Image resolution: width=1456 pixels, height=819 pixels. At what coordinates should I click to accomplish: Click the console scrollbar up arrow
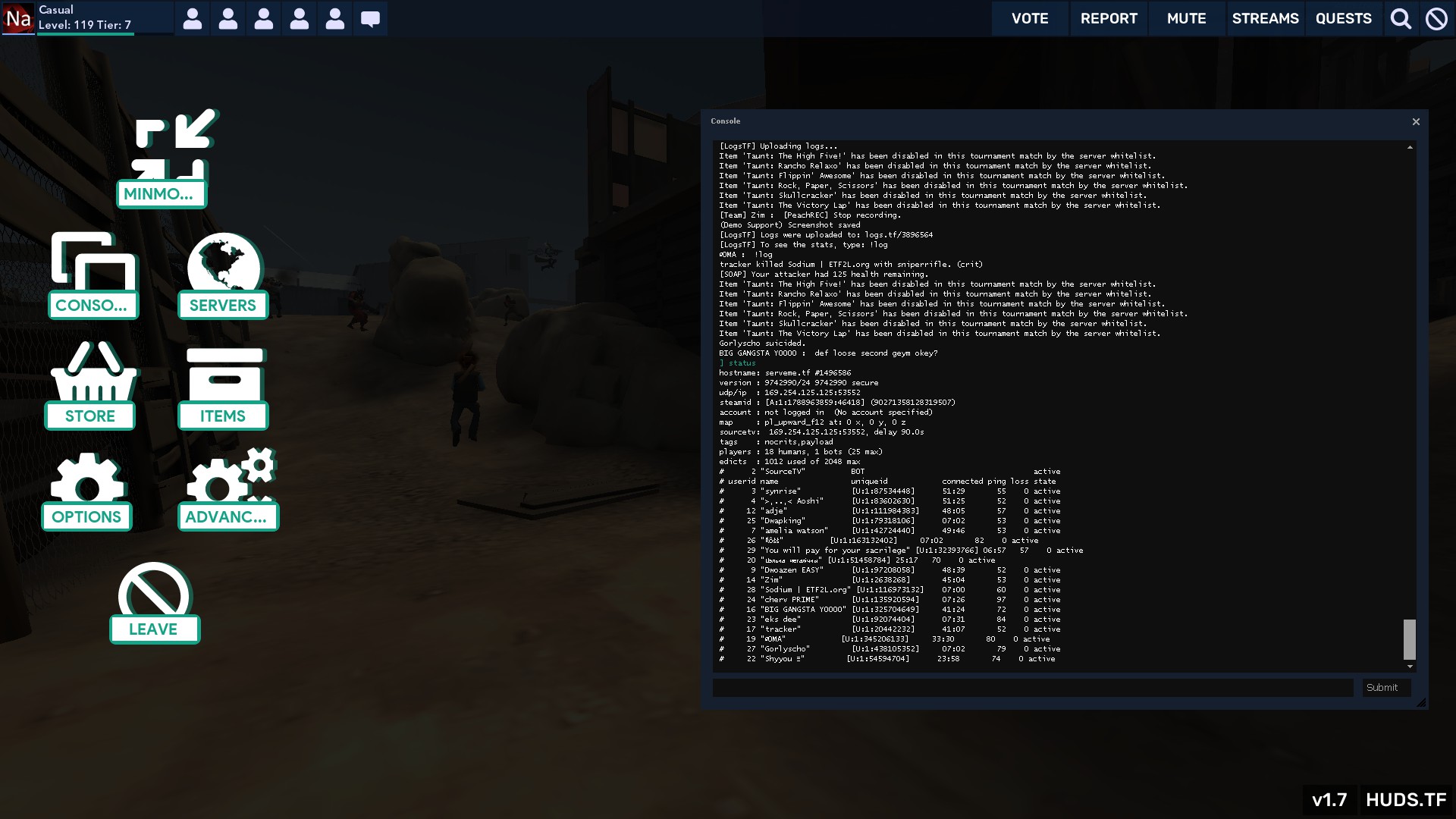[x=1410, y=147]
